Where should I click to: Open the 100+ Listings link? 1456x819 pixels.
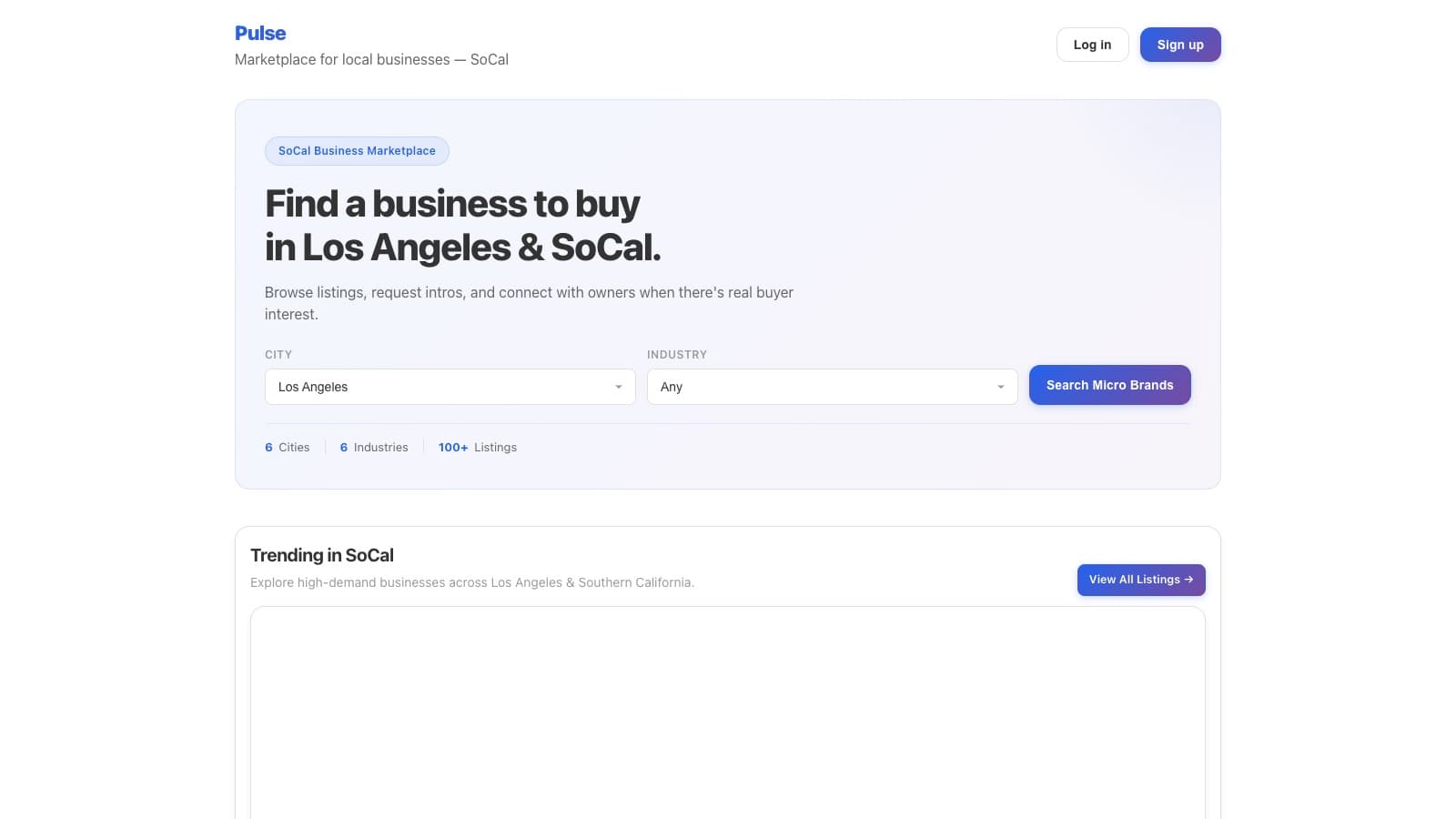click(x=477, y=447)
